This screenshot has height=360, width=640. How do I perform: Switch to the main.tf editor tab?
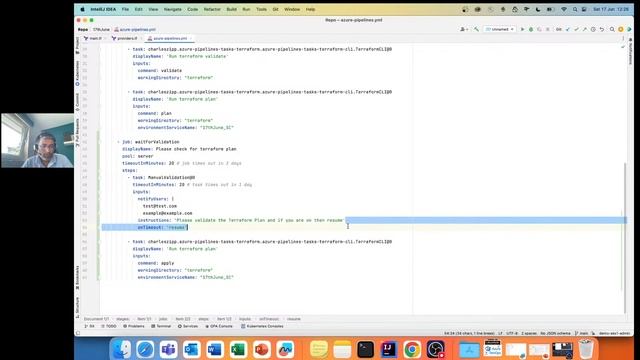point(93,38)
